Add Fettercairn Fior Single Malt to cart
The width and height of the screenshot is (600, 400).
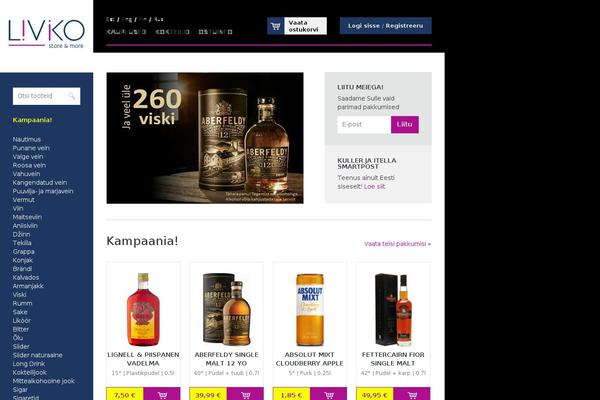412,395
